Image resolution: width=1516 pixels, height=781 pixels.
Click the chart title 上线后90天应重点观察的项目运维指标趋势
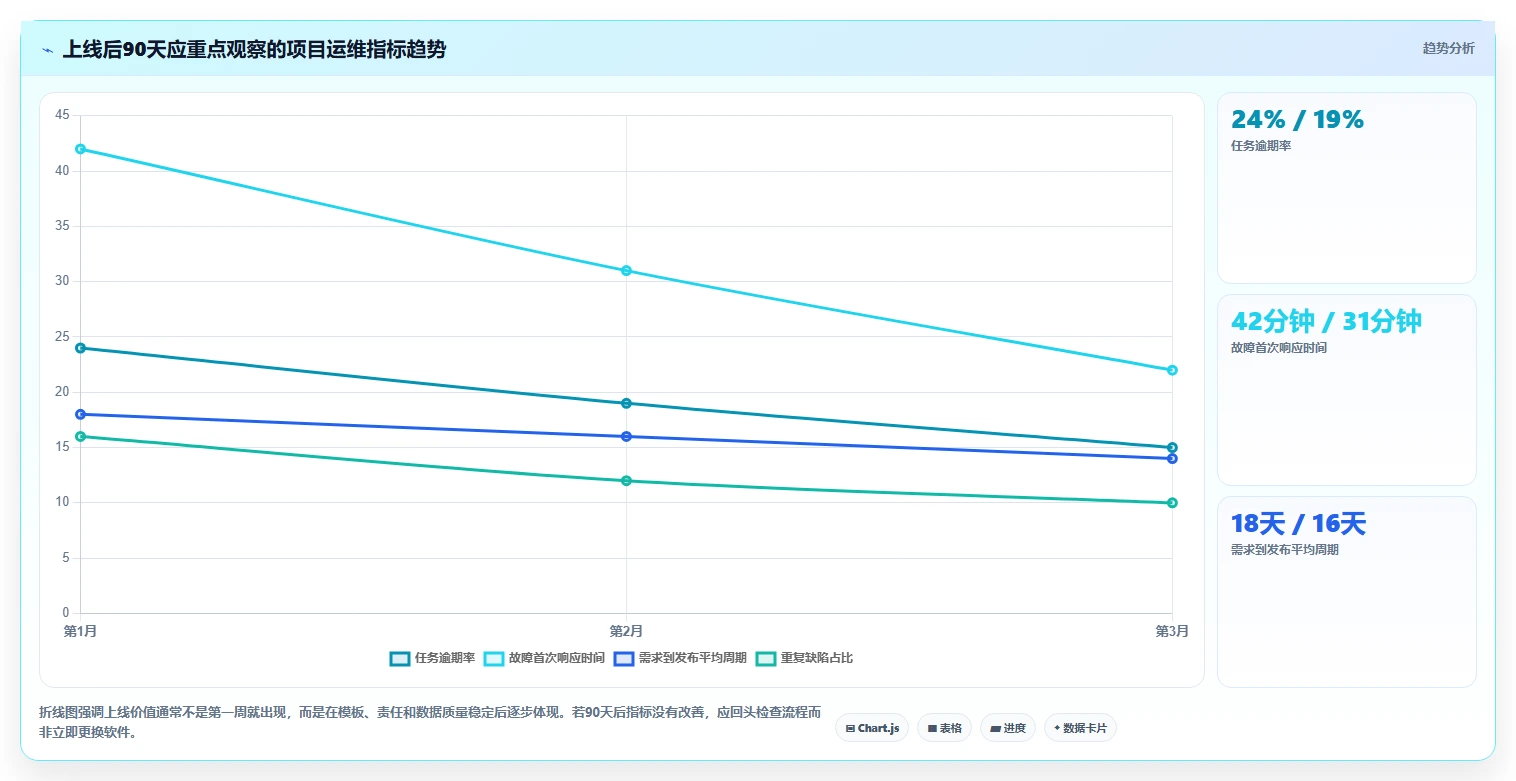point(254,50)
